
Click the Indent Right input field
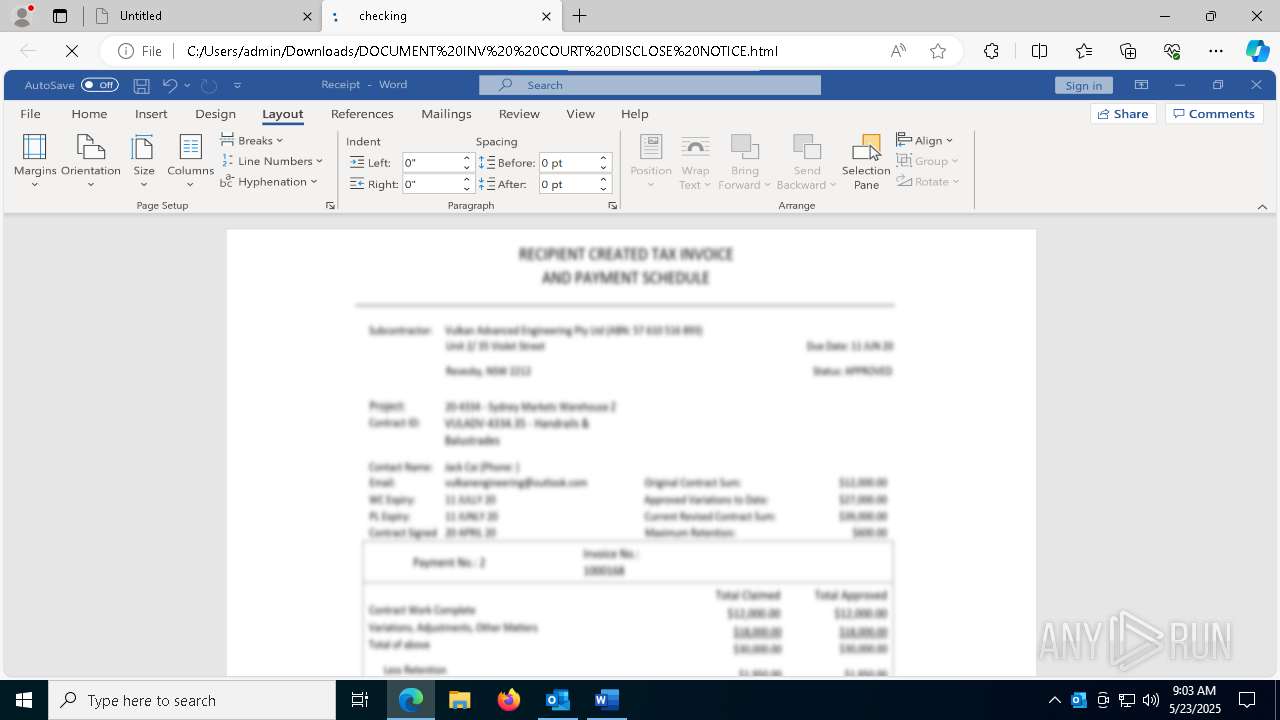point(431,184)
